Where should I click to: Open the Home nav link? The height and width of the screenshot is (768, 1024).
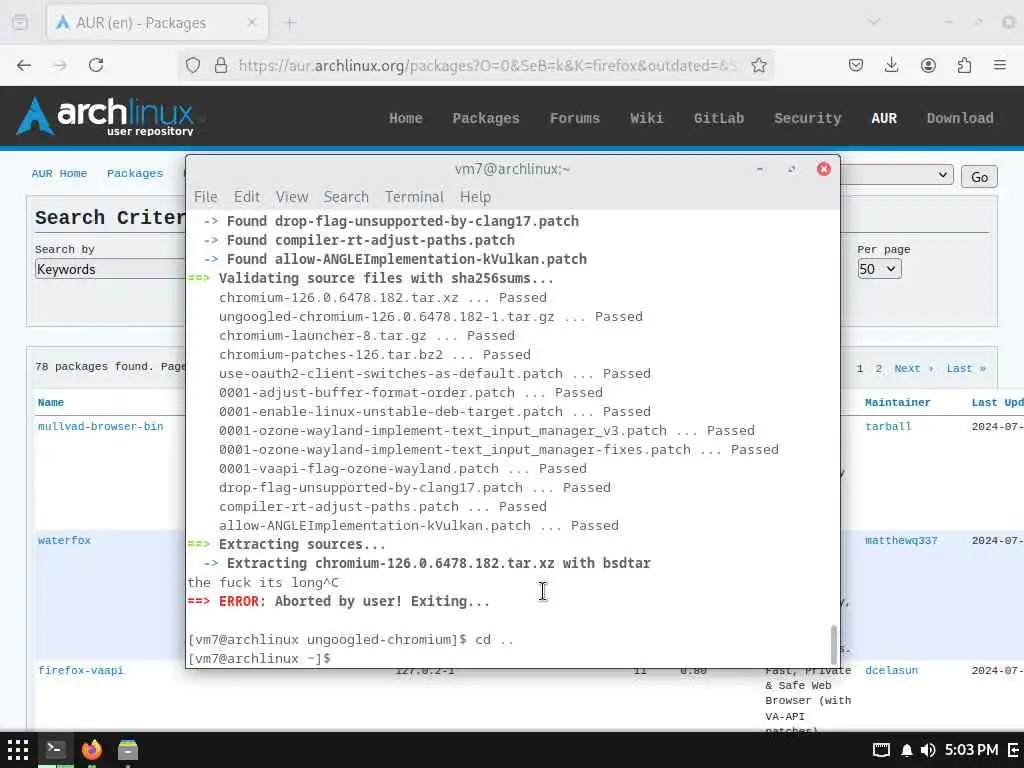point(406,118)
